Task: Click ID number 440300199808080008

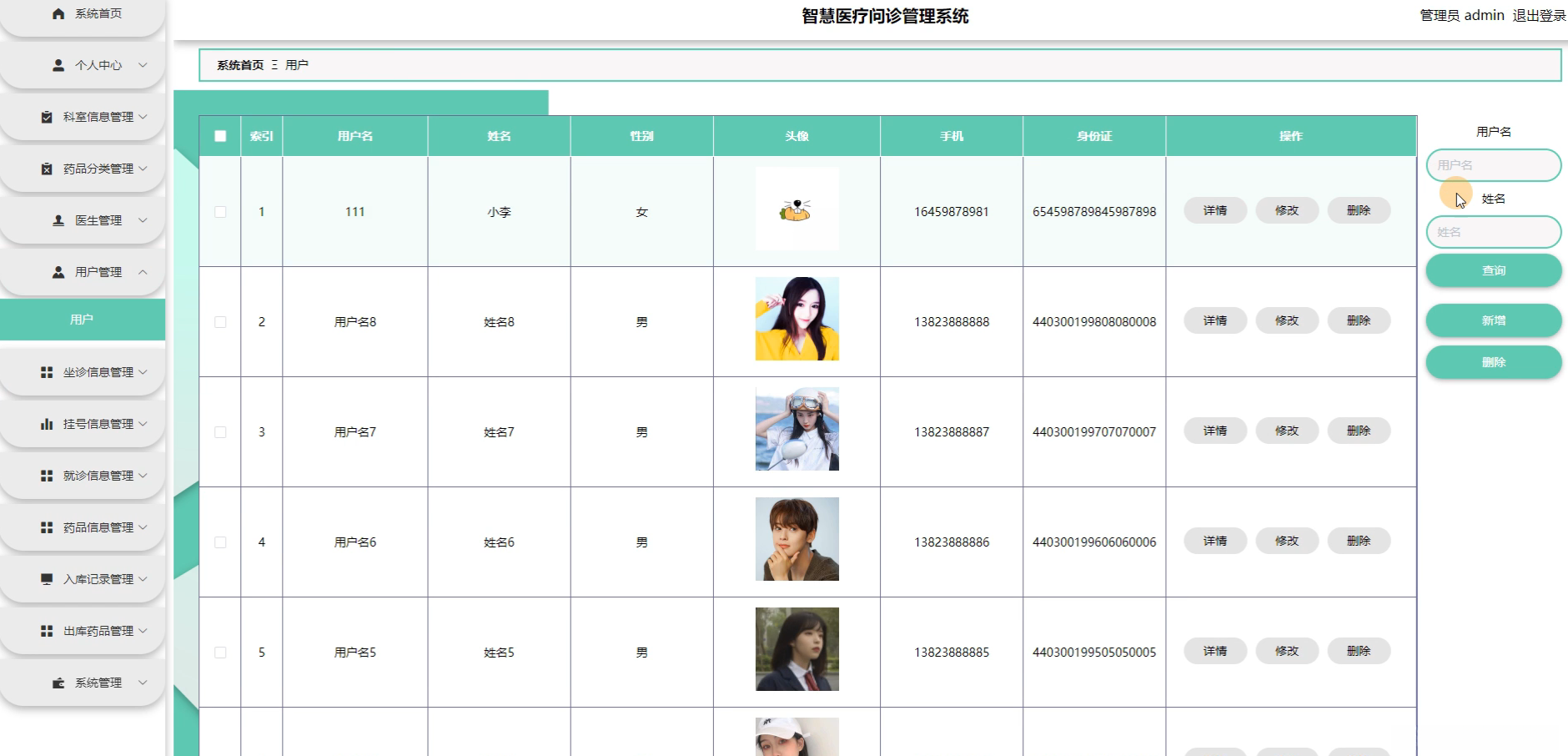Action: tap(1094, 322)
